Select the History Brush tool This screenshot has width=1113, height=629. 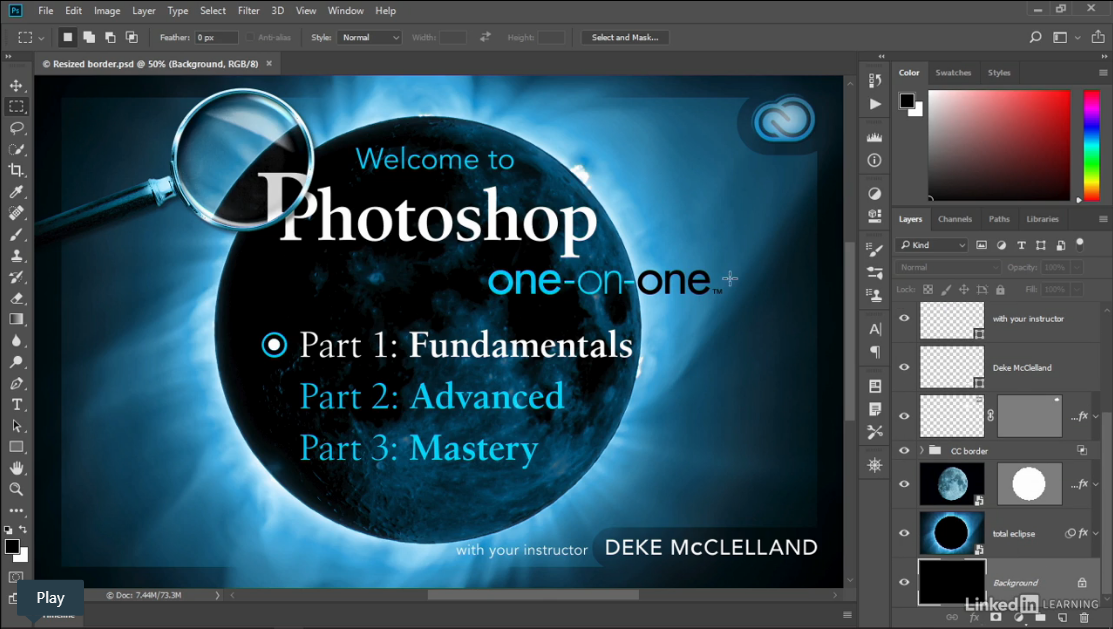tap(16, 277)
